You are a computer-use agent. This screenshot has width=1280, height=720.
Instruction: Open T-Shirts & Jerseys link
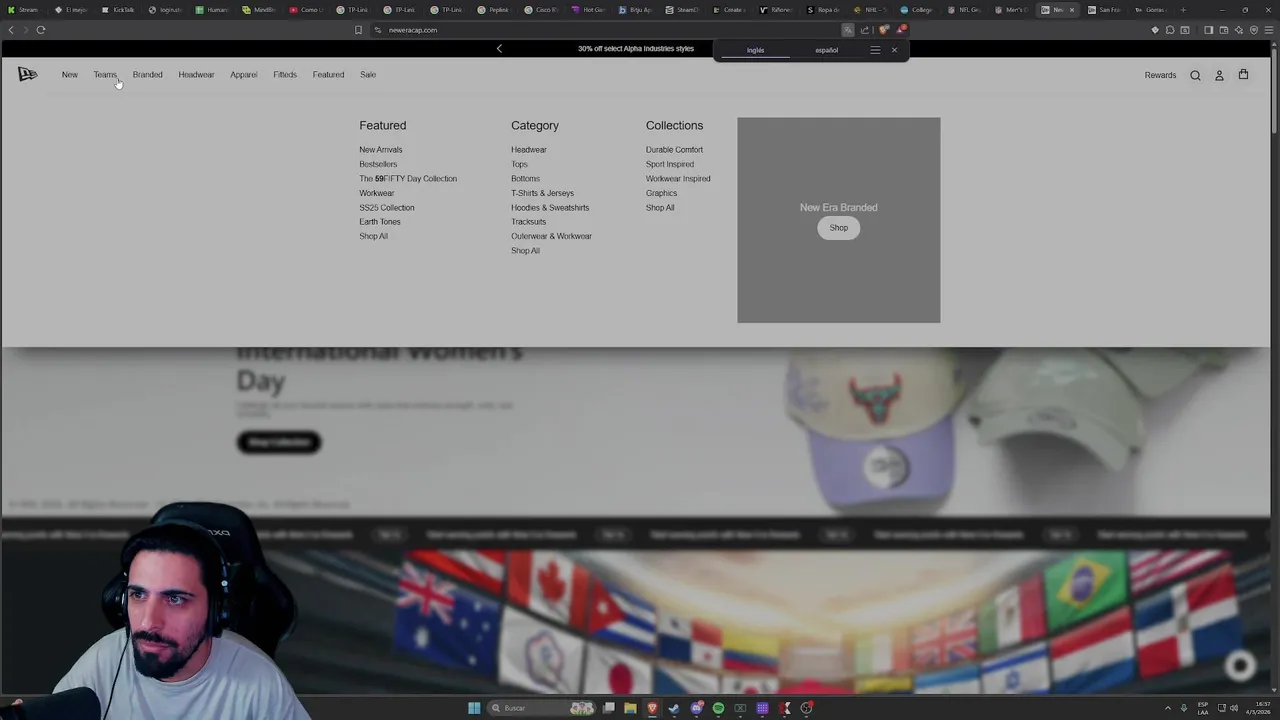coord(542,193)
